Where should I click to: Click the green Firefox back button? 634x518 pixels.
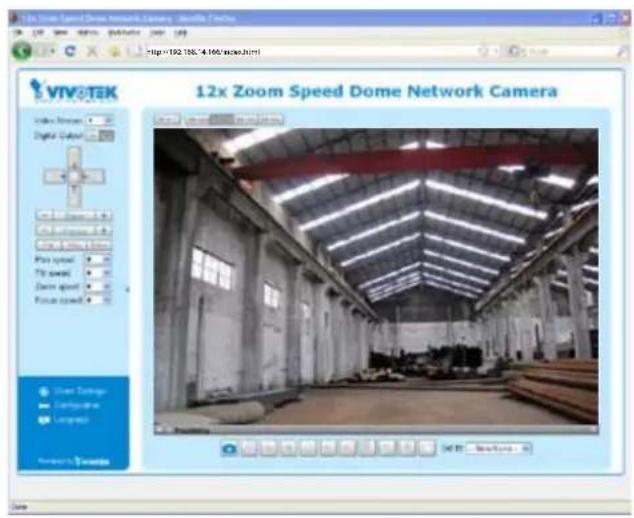tap(22, 51)
